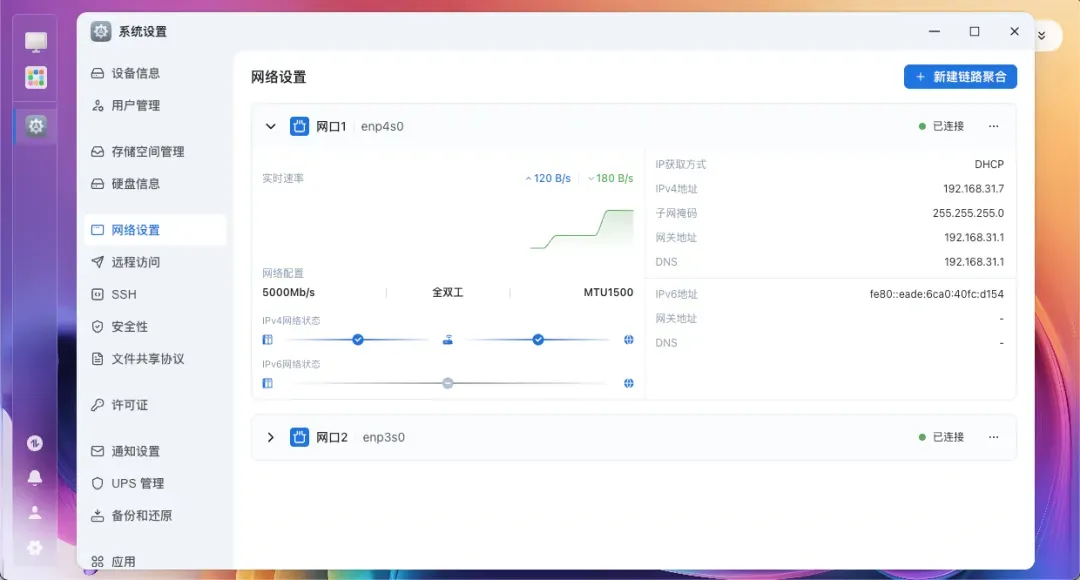Viewport: 1080px width, 580px height.
Task: Select 存储空间管理 in the sidebar
Action: (148, 152)
